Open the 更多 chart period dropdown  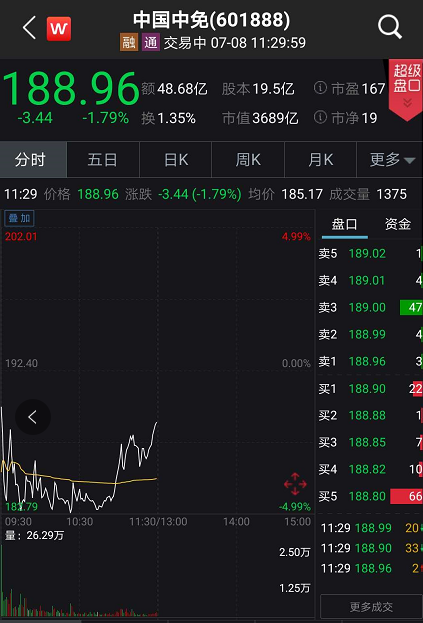click(392, 160)
